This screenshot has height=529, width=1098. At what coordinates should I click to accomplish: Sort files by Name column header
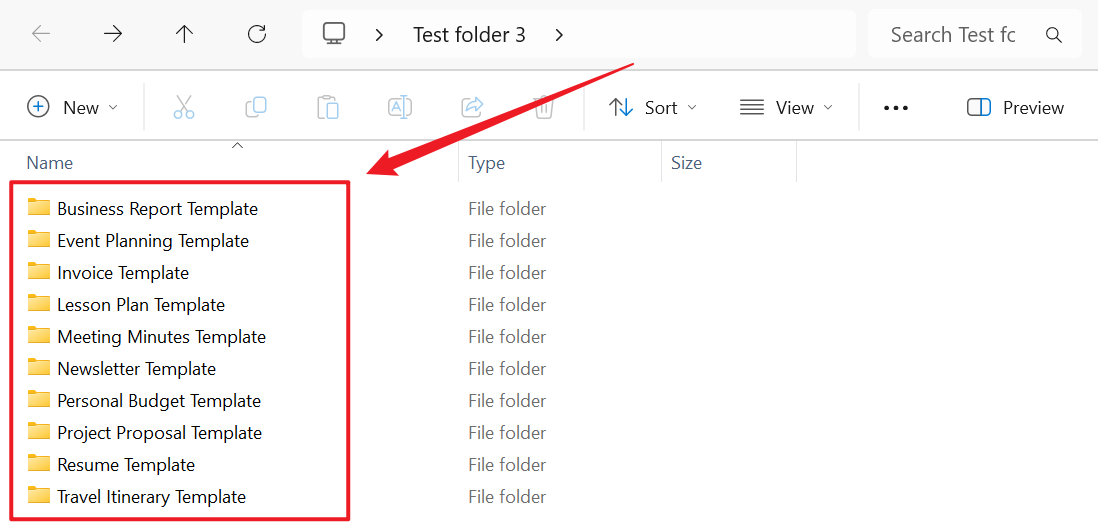pyautogui.click(x=50, y=163)
